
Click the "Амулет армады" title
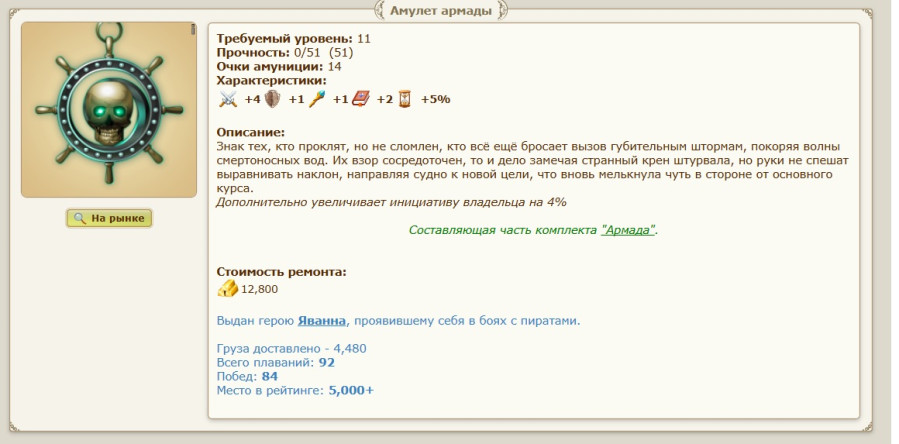441,10
